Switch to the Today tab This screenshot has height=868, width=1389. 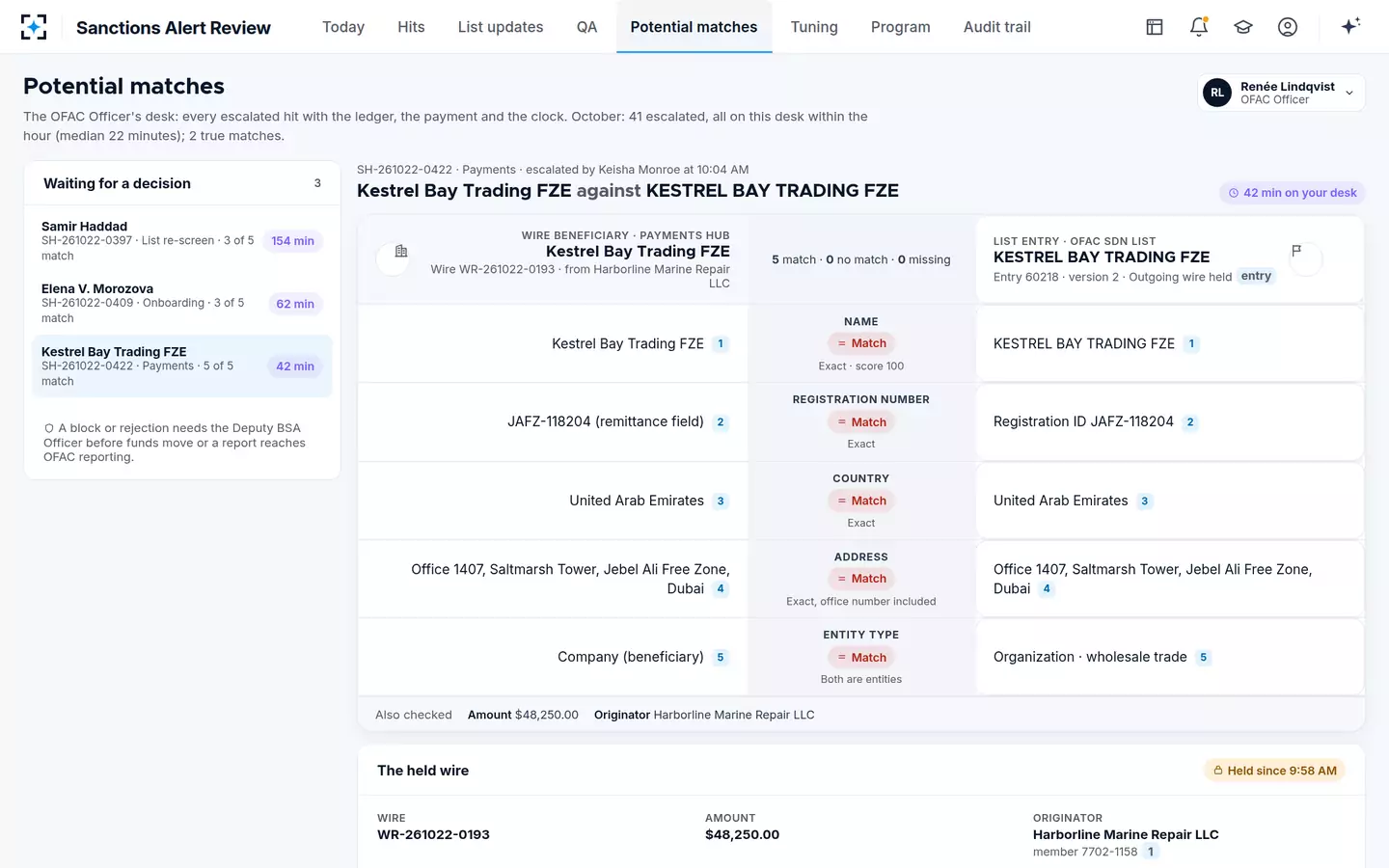tap(343, 27)
